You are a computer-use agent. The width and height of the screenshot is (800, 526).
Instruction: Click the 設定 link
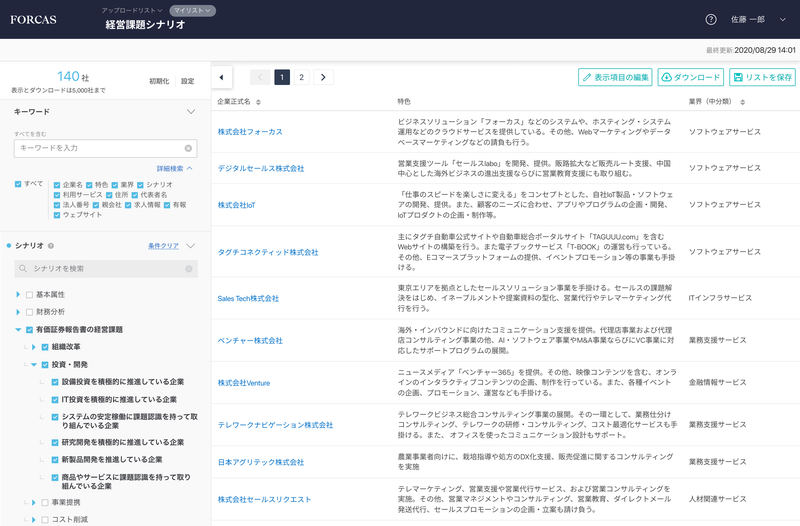(188, 81)
